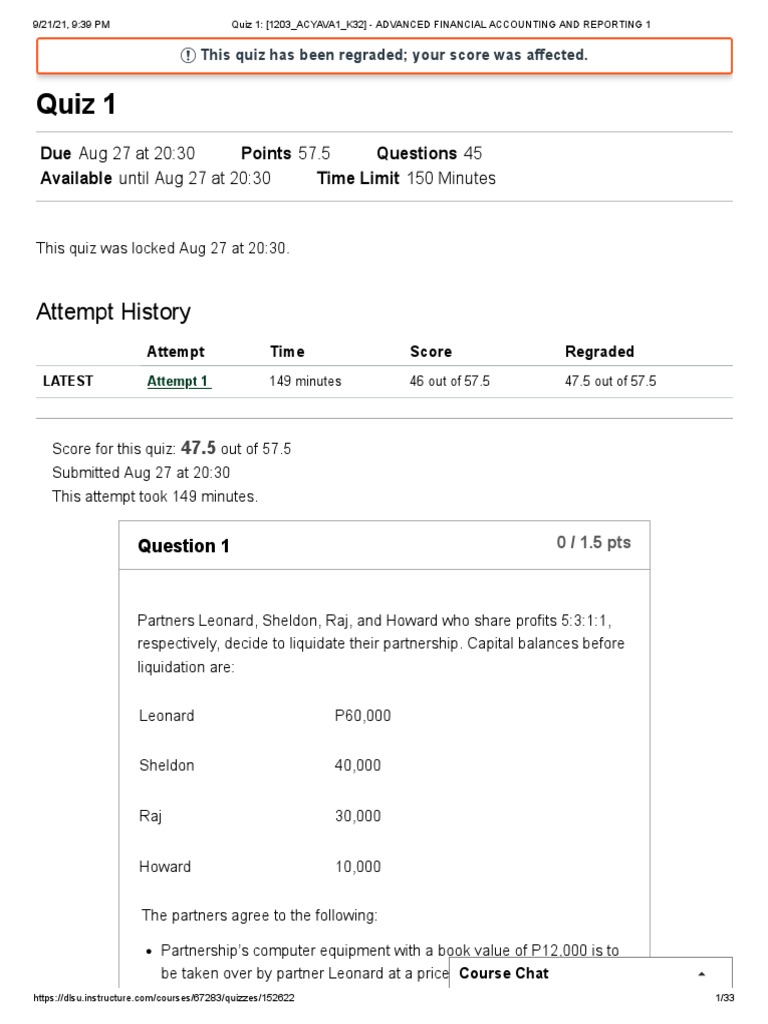Click the Time Limit 150 Minutes text
This screenshot has width=768, height=1024.
(406, 178)
